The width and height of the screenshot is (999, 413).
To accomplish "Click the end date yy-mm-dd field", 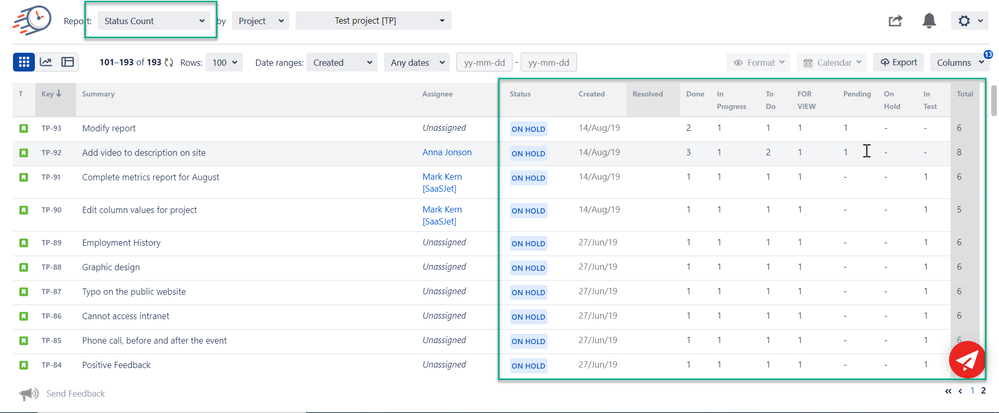I will click(x=549, y=62).
